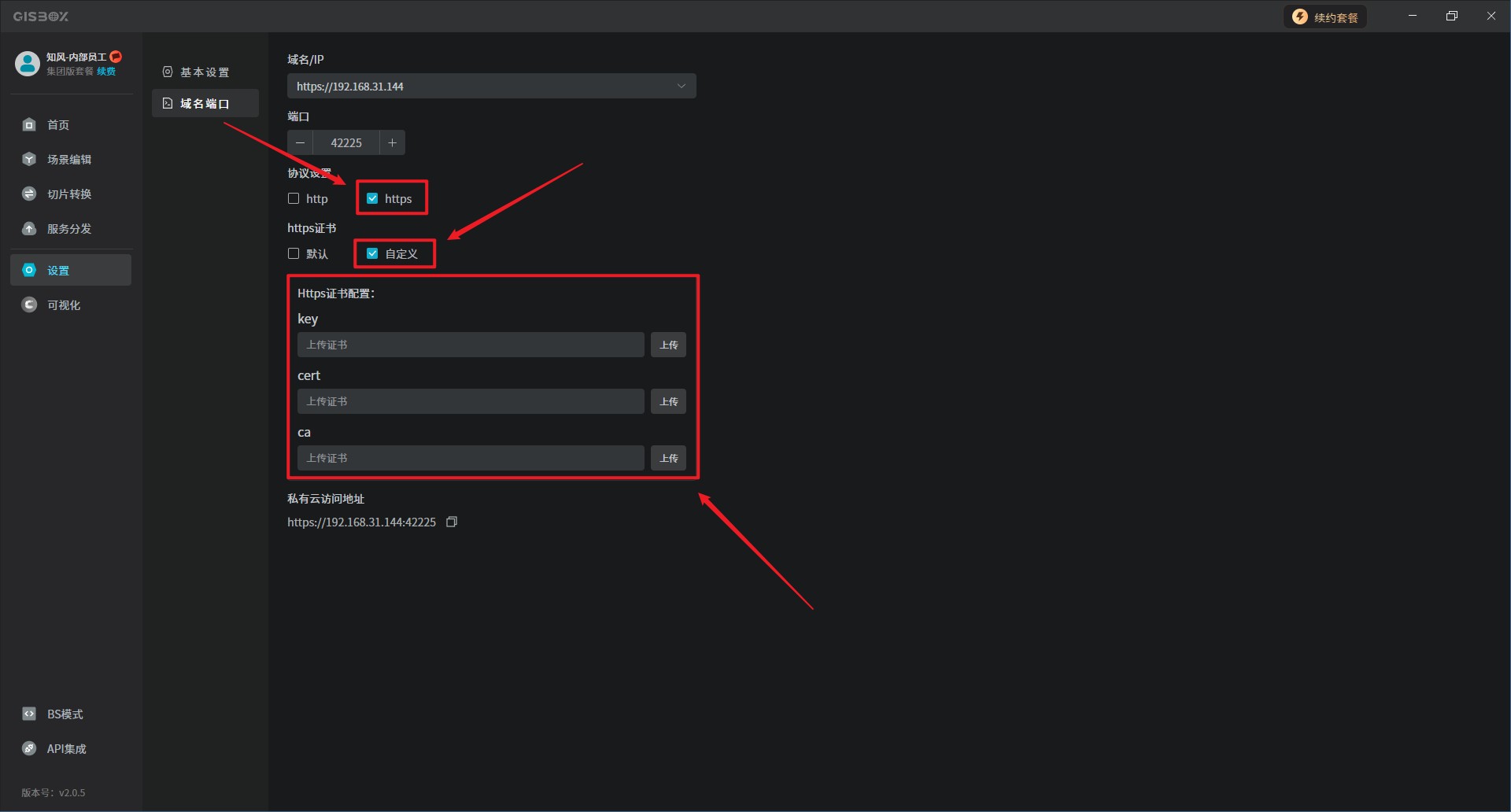Increase port number with plus button
Image resolution: width=1511 pixels, height=812 pixels.
point(392,142)
